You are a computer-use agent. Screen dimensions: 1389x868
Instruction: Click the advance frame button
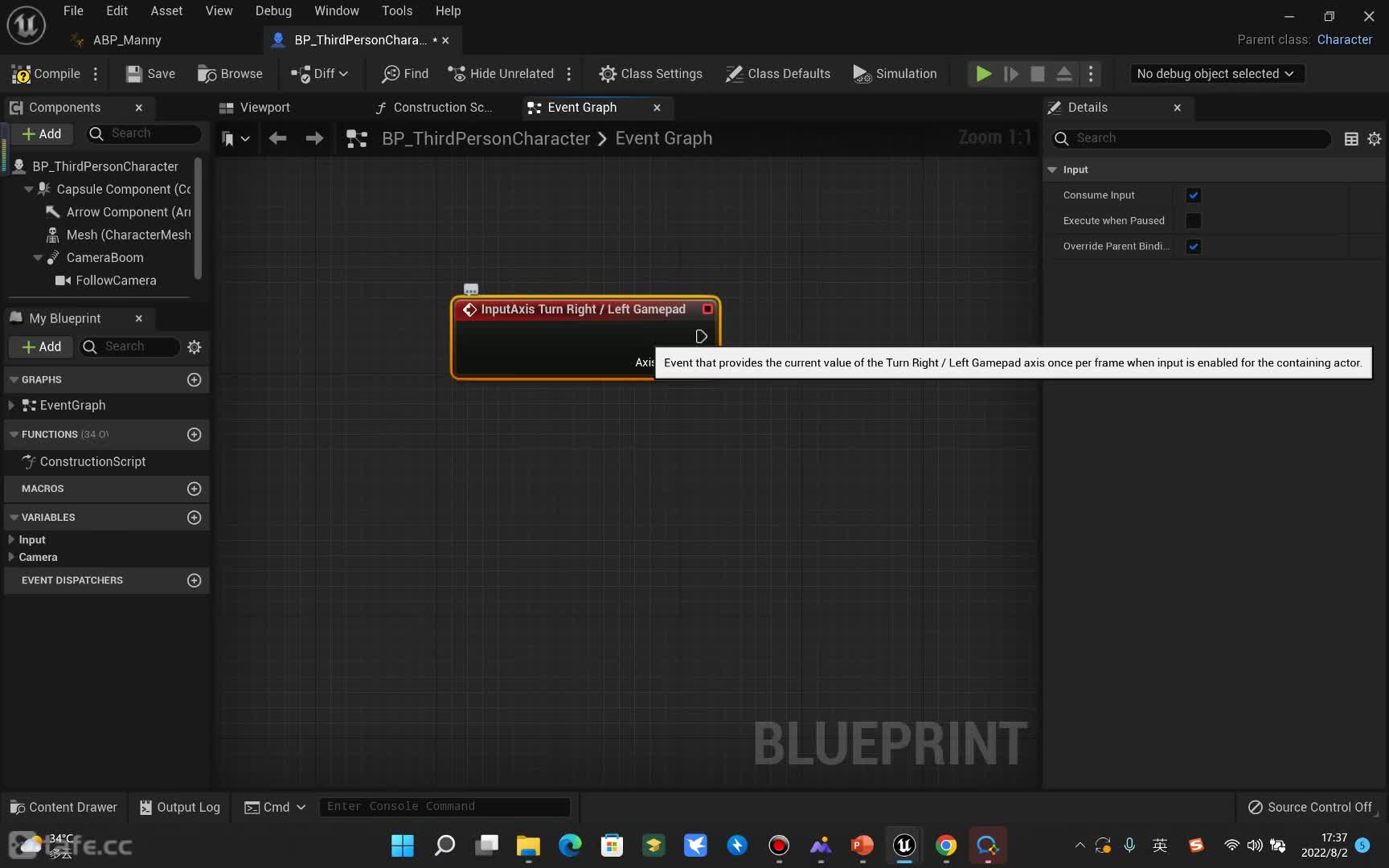(x=1011, y=74)
